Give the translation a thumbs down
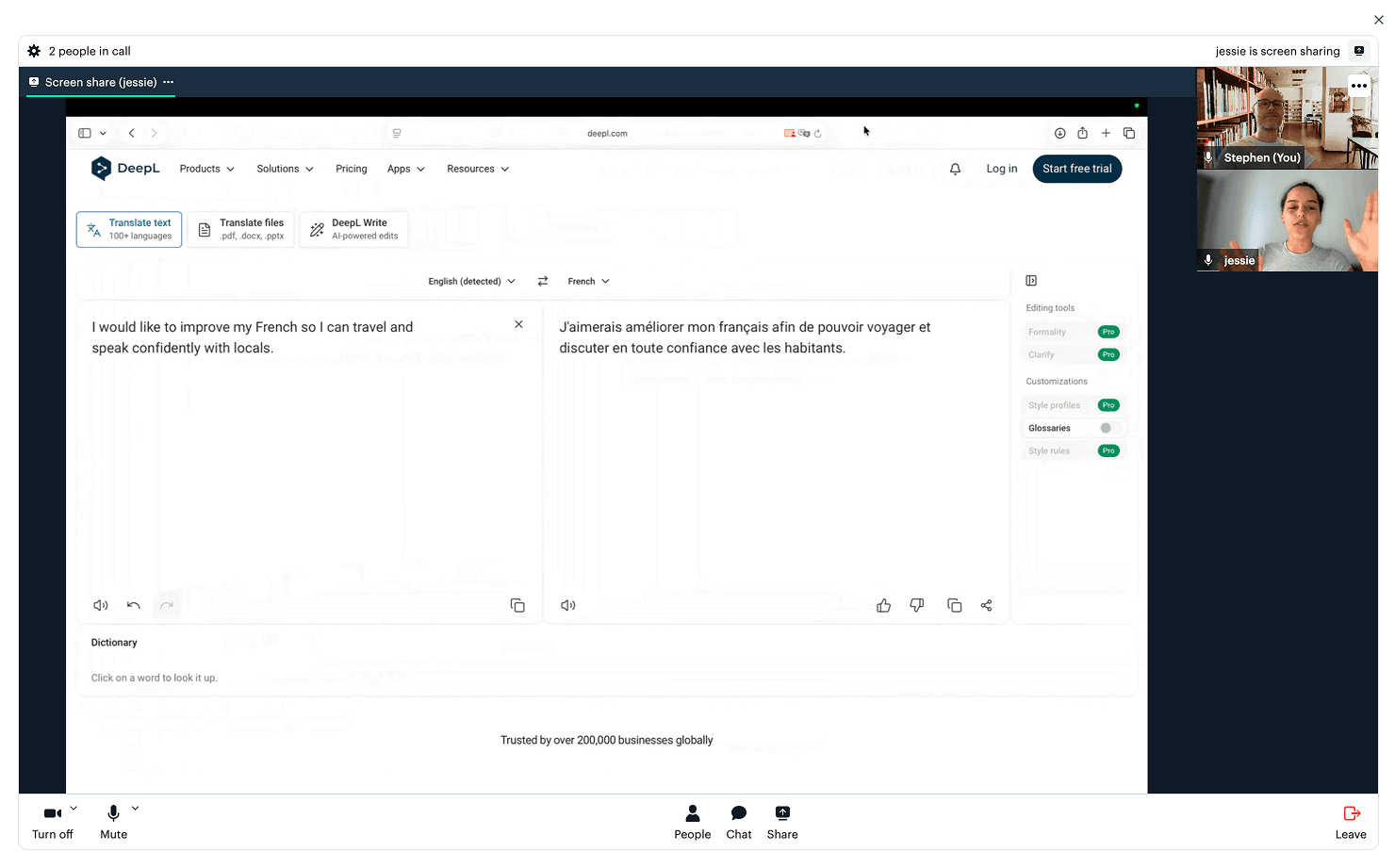The width and height of the screenshot is (1395, 868). (x=916, y=605)
